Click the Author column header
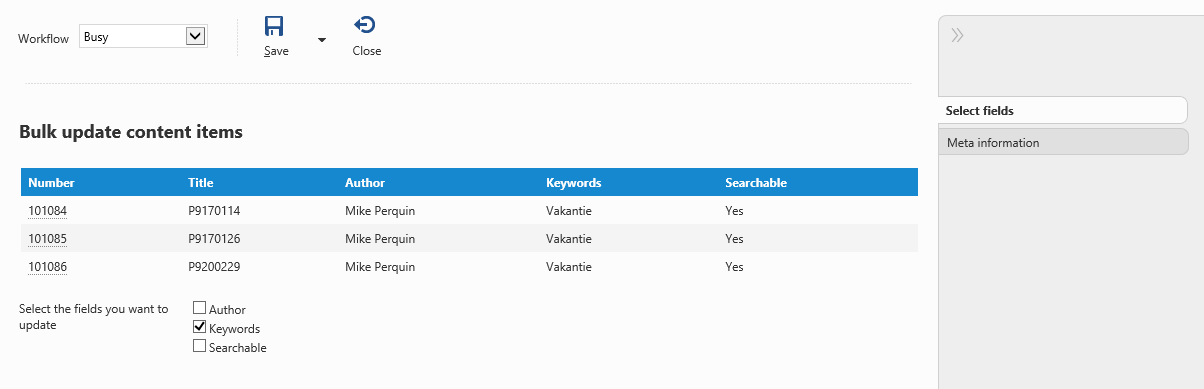The height and width of the screenshot is (389, 1204). 365,183
